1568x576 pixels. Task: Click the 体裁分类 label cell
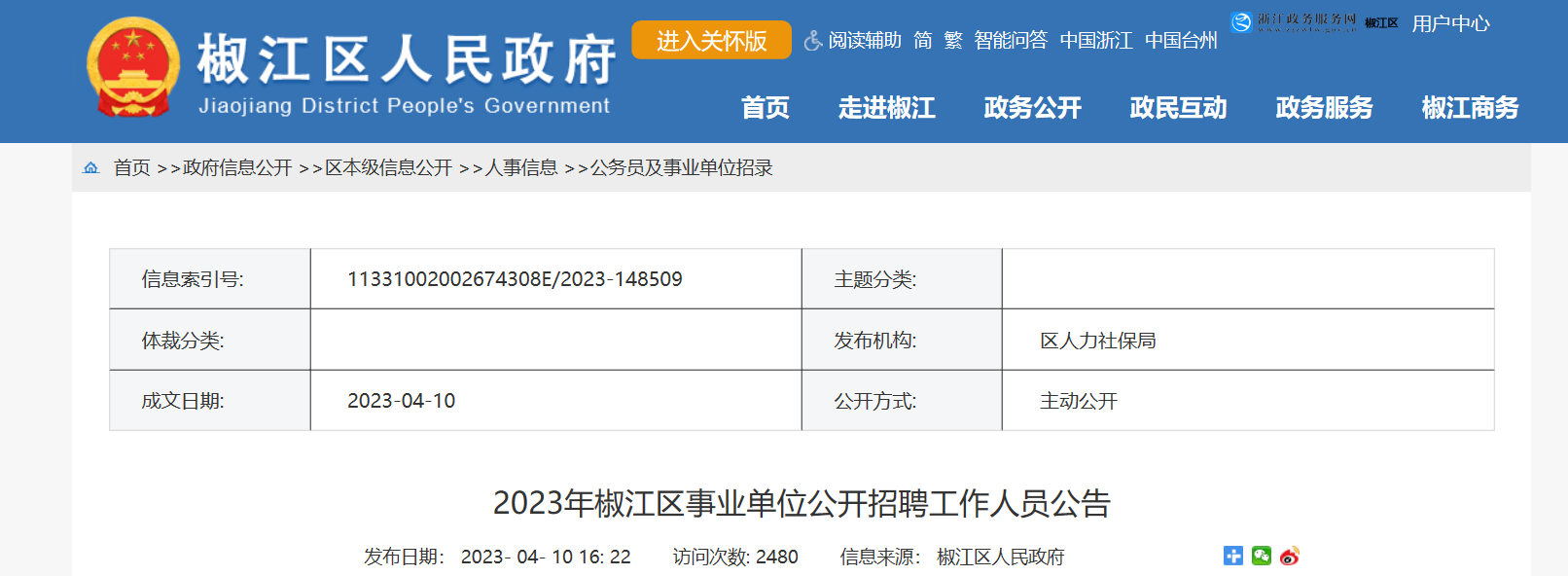point(210,340)
